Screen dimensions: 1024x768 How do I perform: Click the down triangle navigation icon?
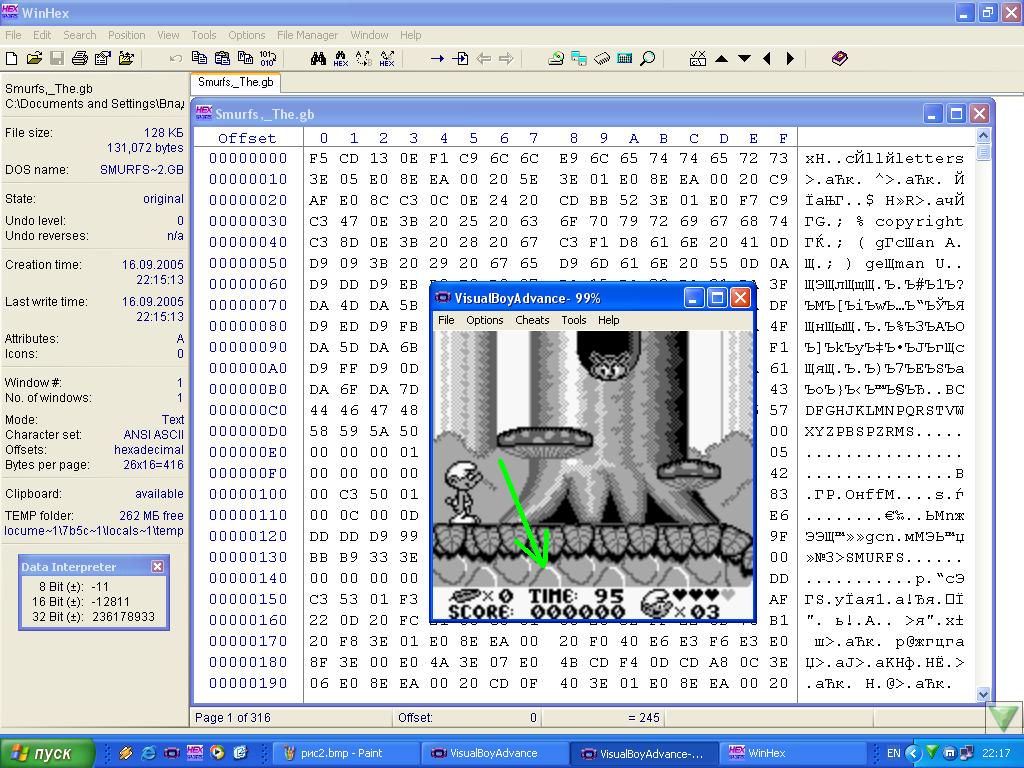pos(744,59)
